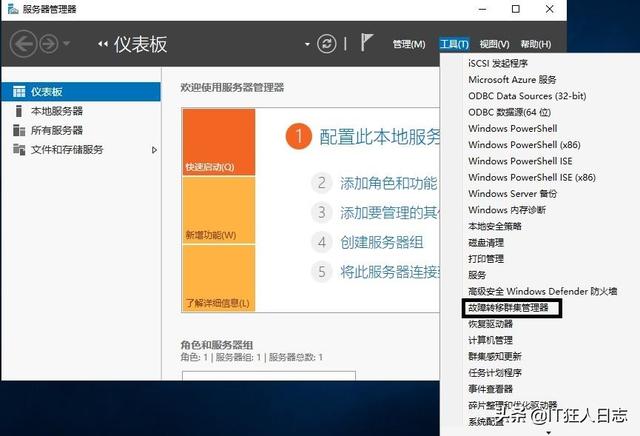This screenshot has height=436, width=640.
Task: Click the 文件和存储服务 sidebar icon
Action: (x=19, y=149)
